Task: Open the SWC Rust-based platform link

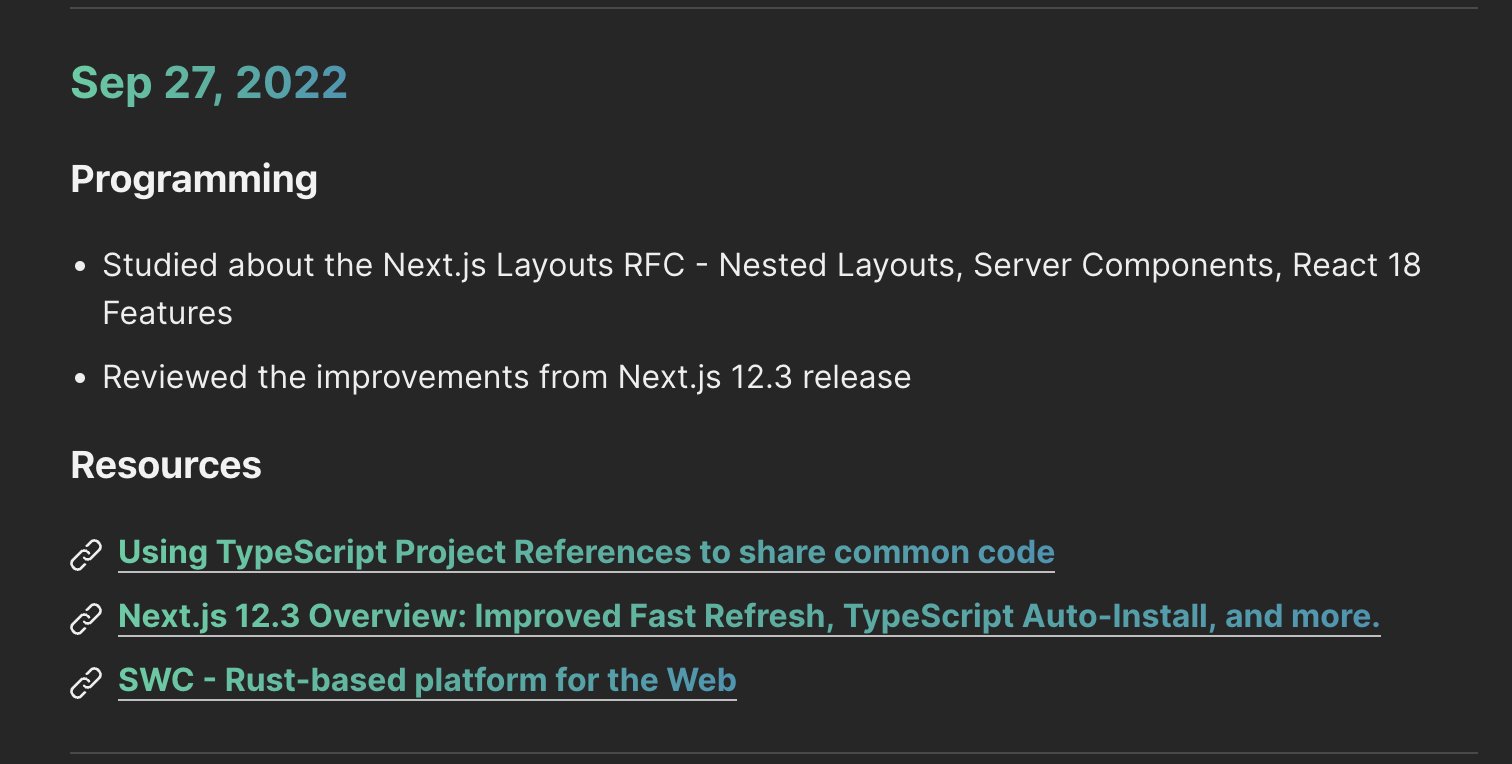Action: pos(427,680)
